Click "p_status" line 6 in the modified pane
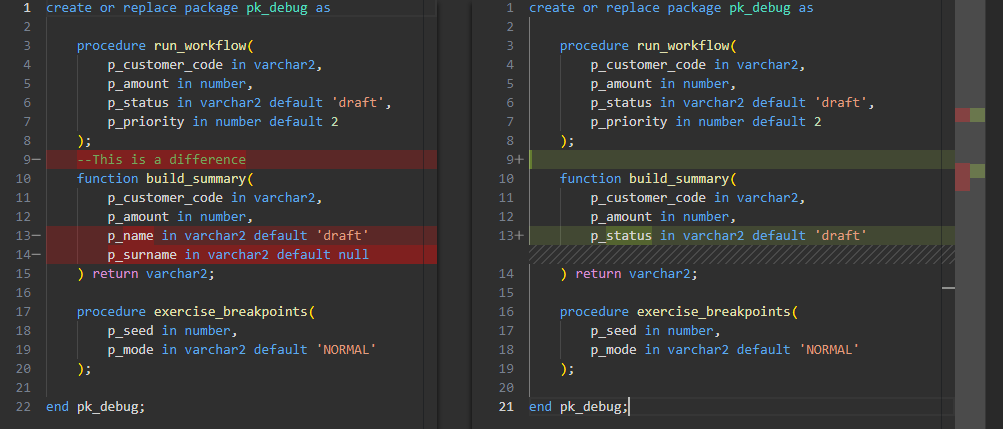Image resolution: width=1003 pixels, height=429 pixels. 732,103
